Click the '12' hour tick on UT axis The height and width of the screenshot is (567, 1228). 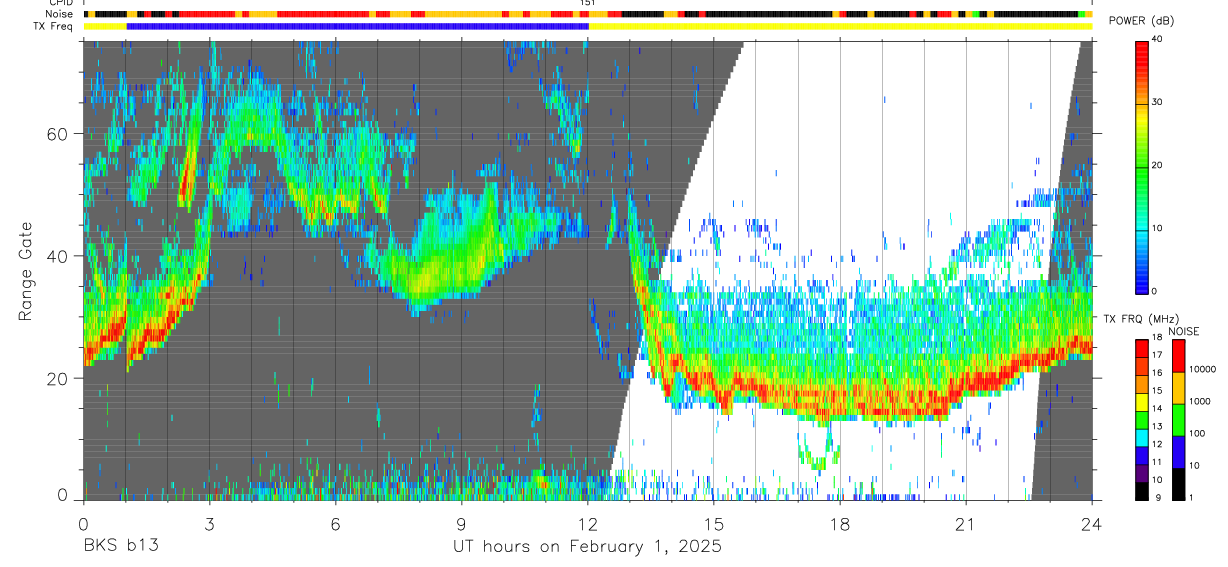pos(588,523)
